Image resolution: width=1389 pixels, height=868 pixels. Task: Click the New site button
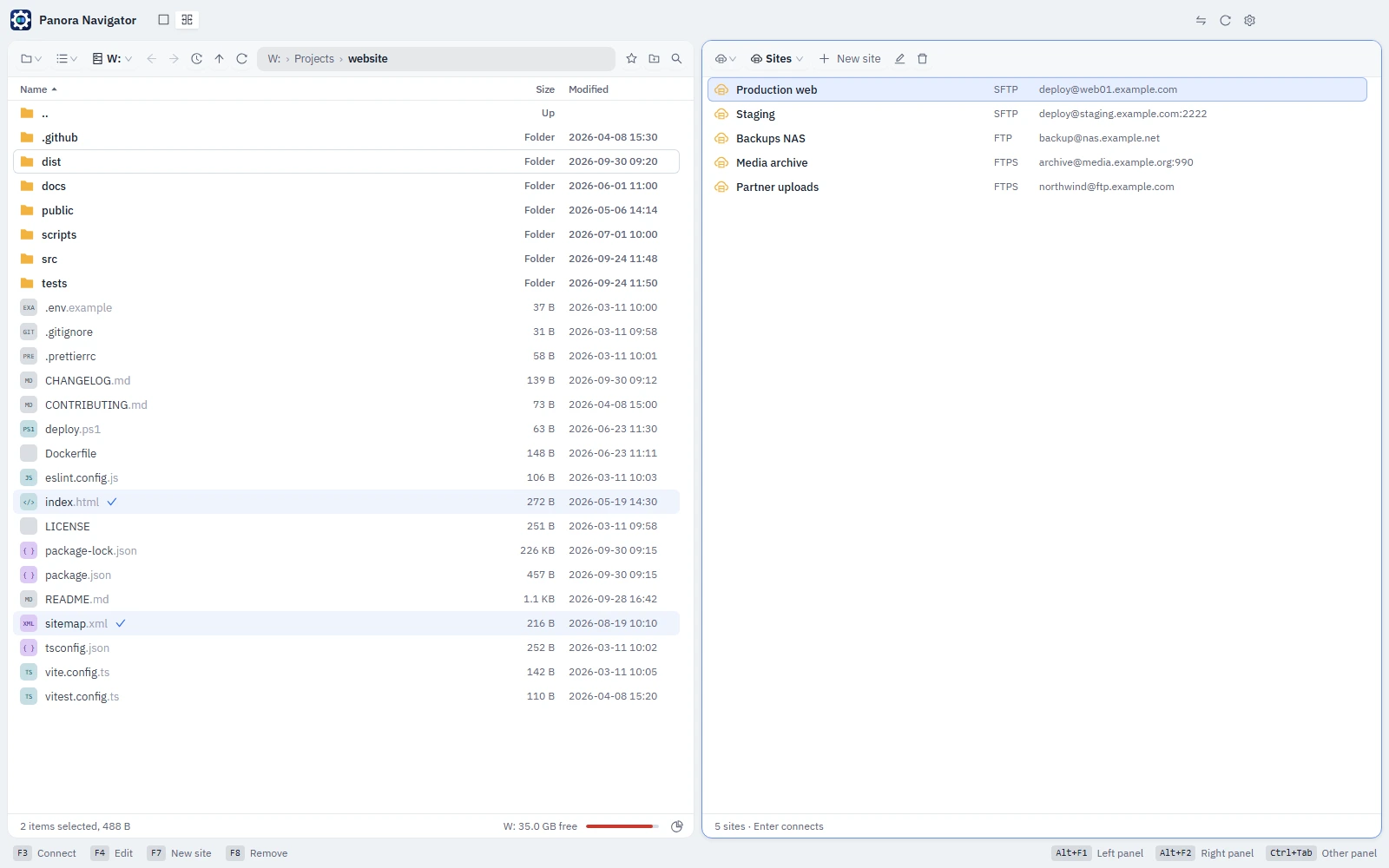click(850, 59)
